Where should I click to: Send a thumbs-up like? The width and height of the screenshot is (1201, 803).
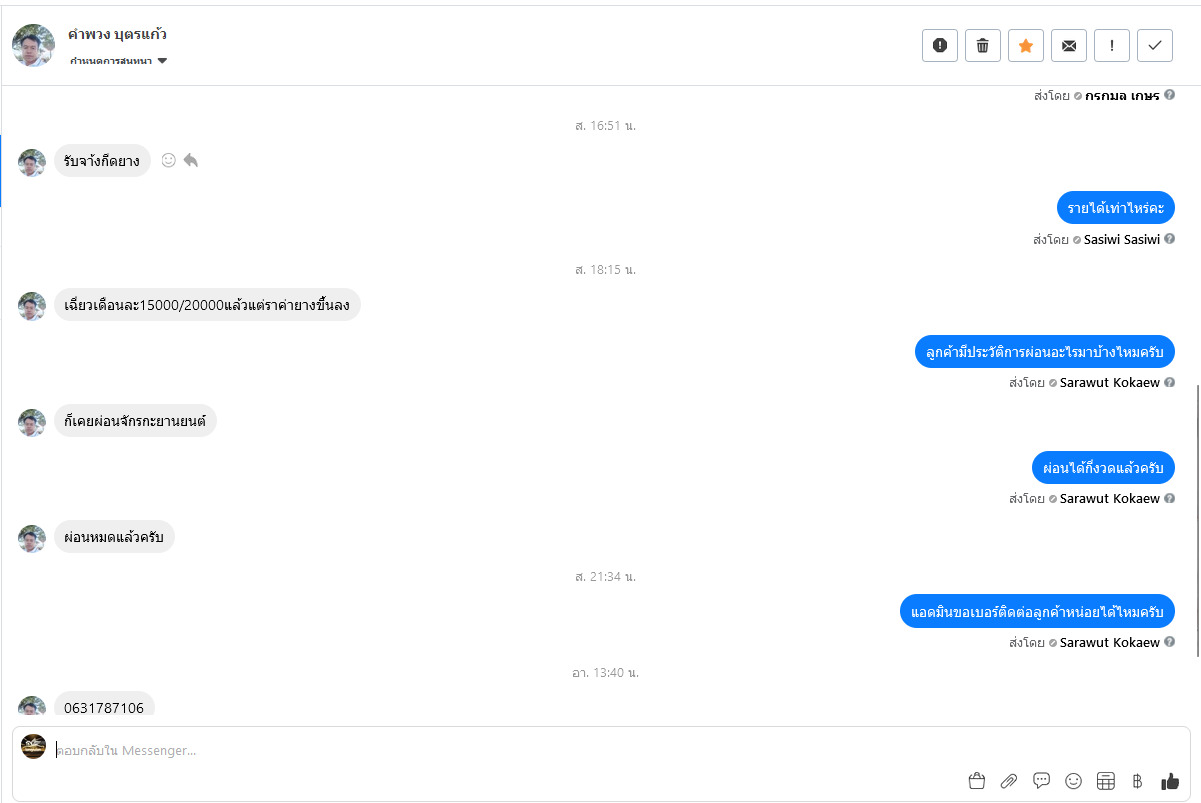(1170, 781)
